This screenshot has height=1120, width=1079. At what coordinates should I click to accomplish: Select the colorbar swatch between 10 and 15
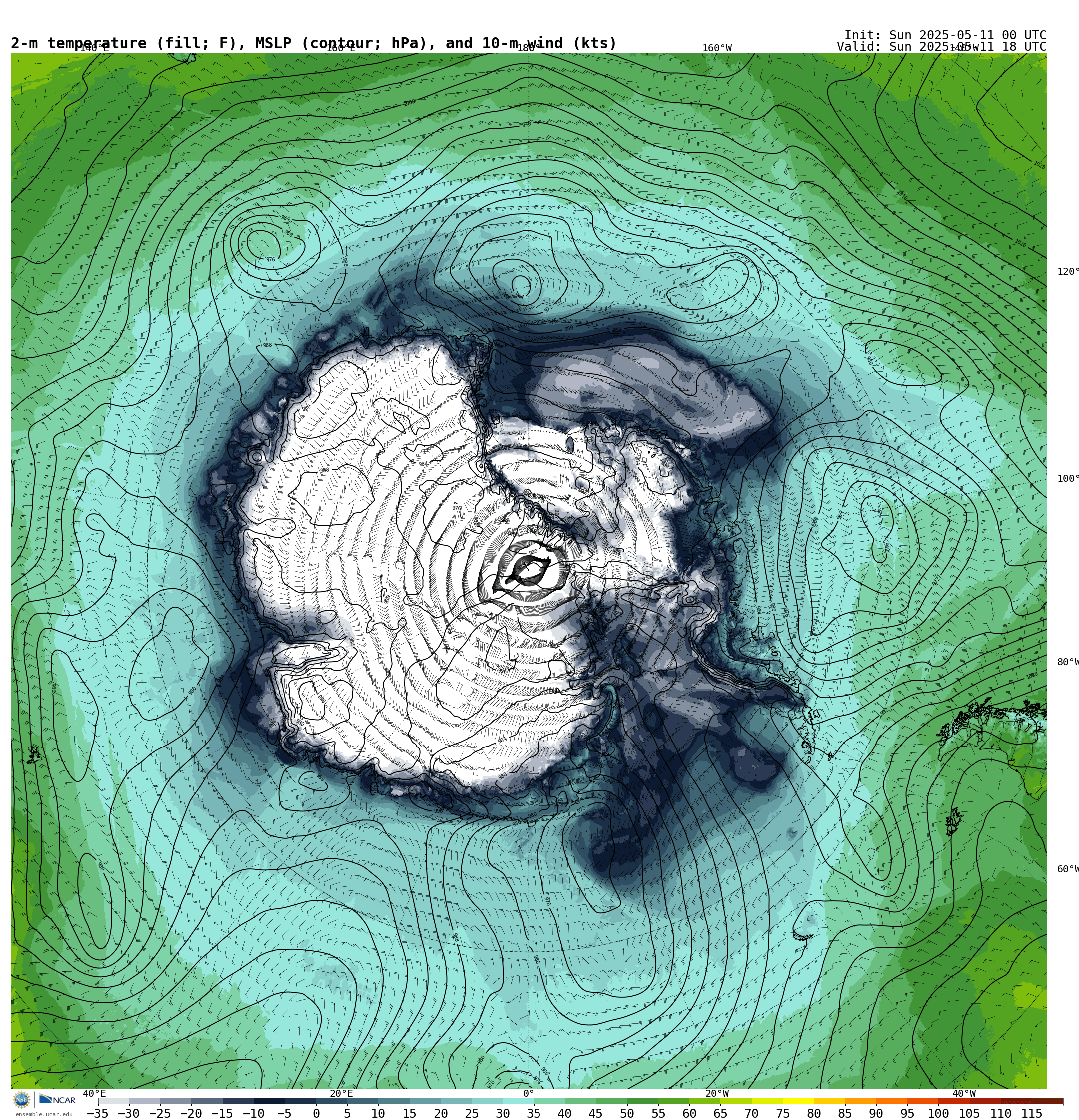point(394,1101)
